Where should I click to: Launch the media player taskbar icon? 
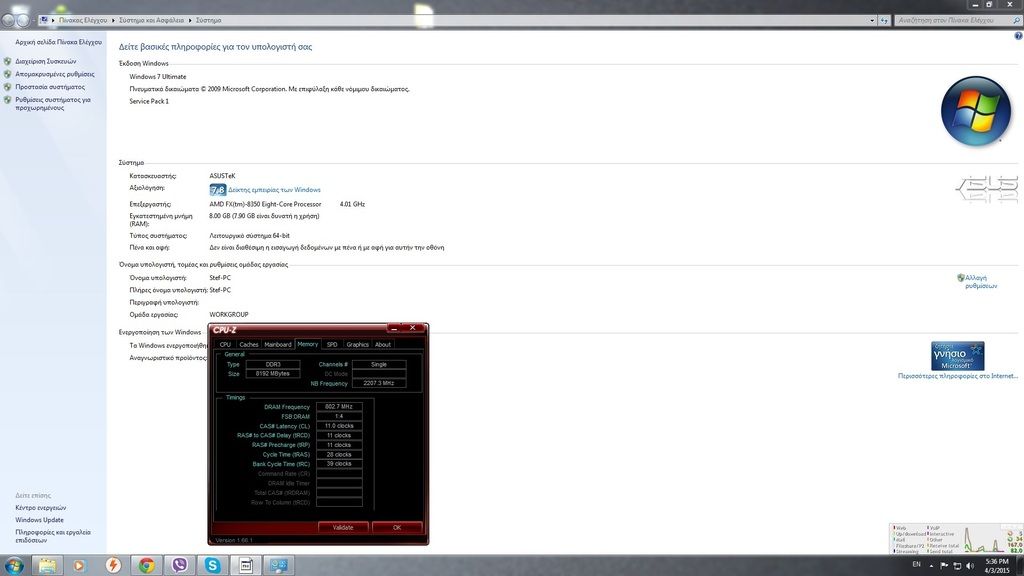(x=80, y=565)
